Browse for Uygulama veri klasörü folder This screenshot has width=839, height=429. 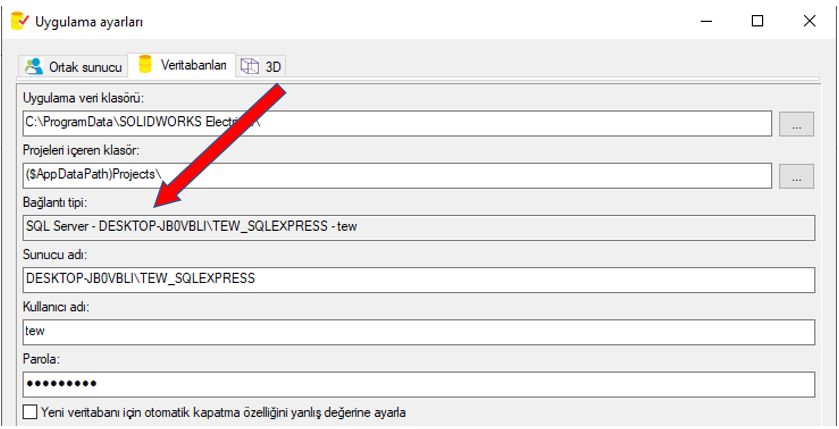pyautogui.click(x=797, y=124)
